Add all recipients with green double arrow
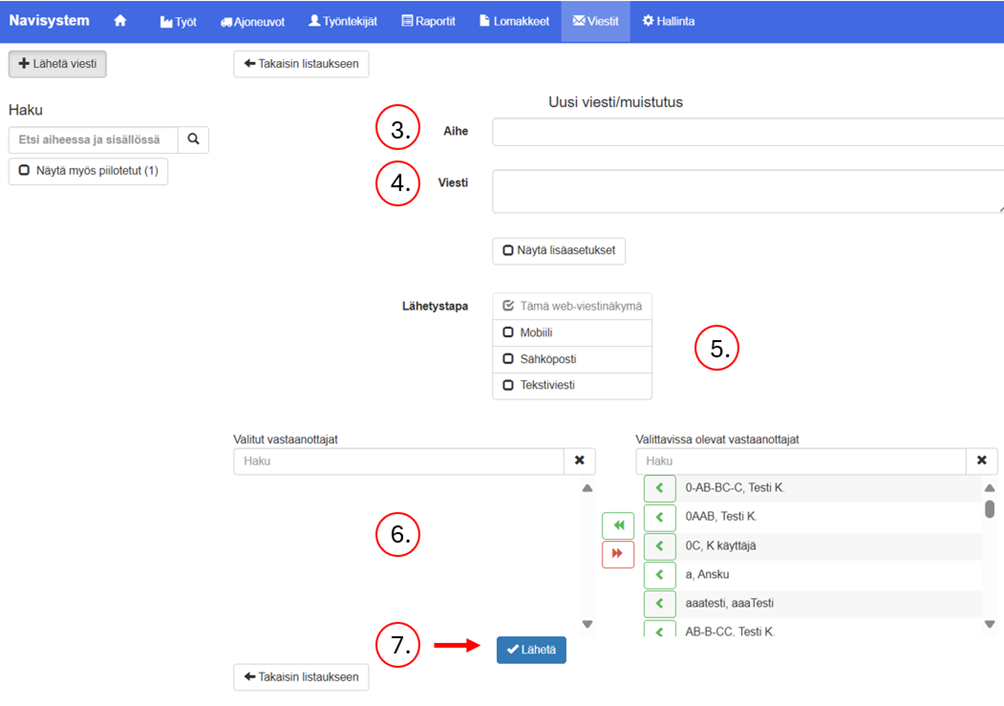The width and height of the screenshot is (1004, 706). pos(618,525)
